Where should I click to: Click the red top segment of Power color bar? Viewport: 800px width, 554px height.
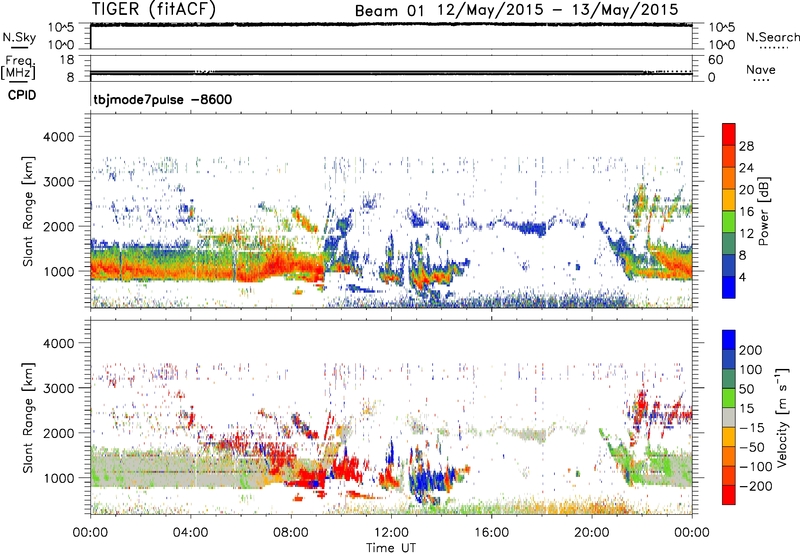point(729,133)
